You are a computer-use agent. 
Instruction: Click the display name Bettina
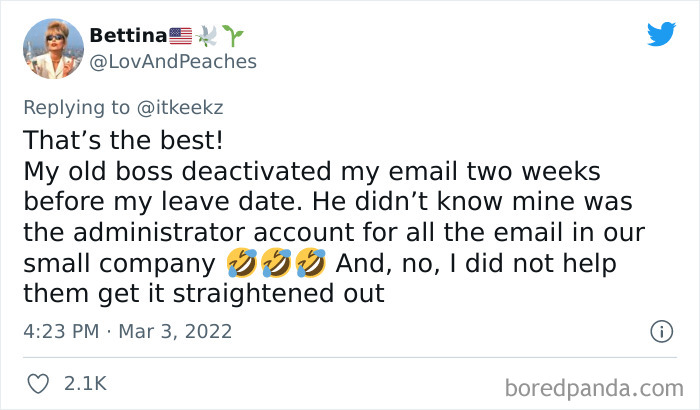point(129,36)
